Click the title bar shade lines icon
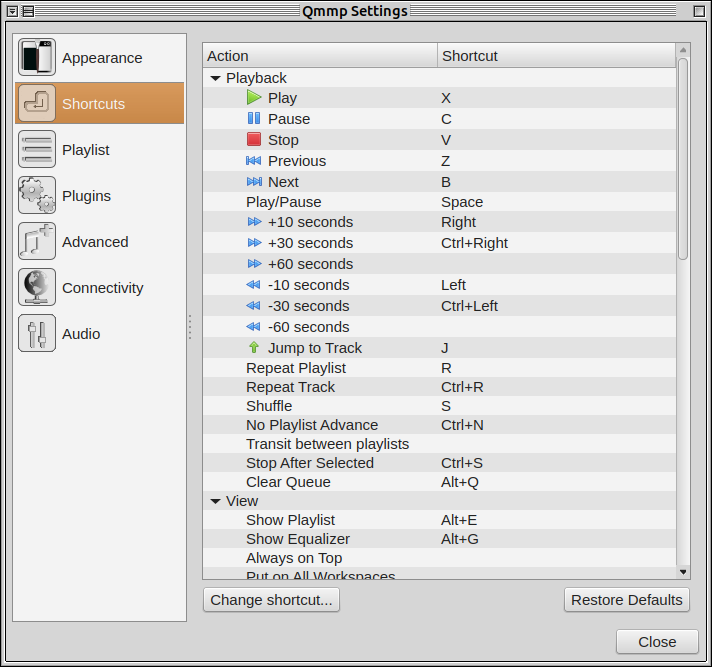This screenshot has height=667, width=712. pos(28,11)
